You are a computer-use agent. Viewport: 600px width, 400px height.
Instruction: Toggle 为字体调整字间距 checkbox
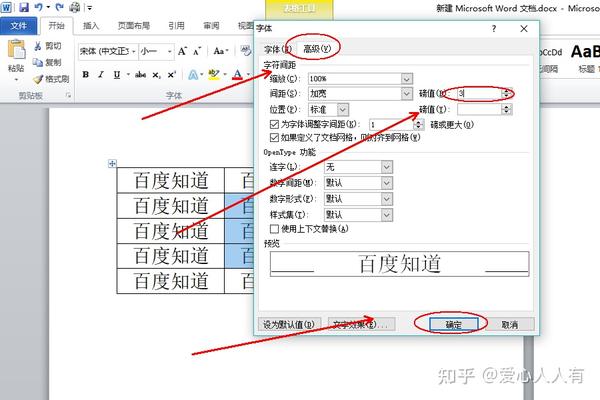click(x=274, y=124)
